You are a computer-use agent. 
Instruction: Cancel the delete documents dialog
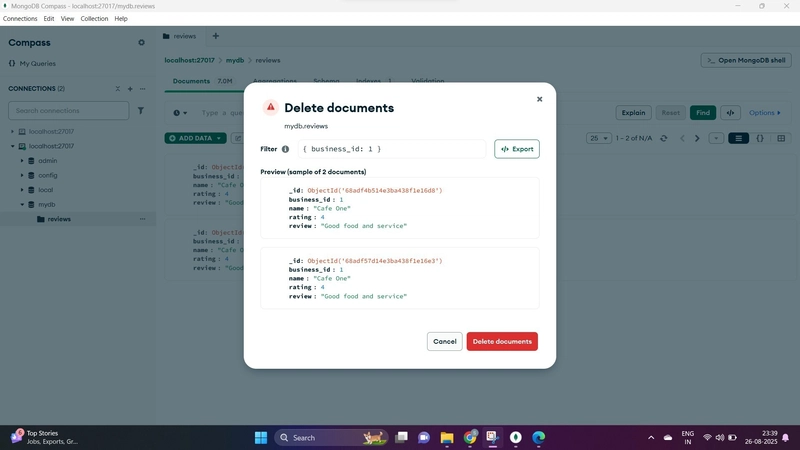click(444, 341)
